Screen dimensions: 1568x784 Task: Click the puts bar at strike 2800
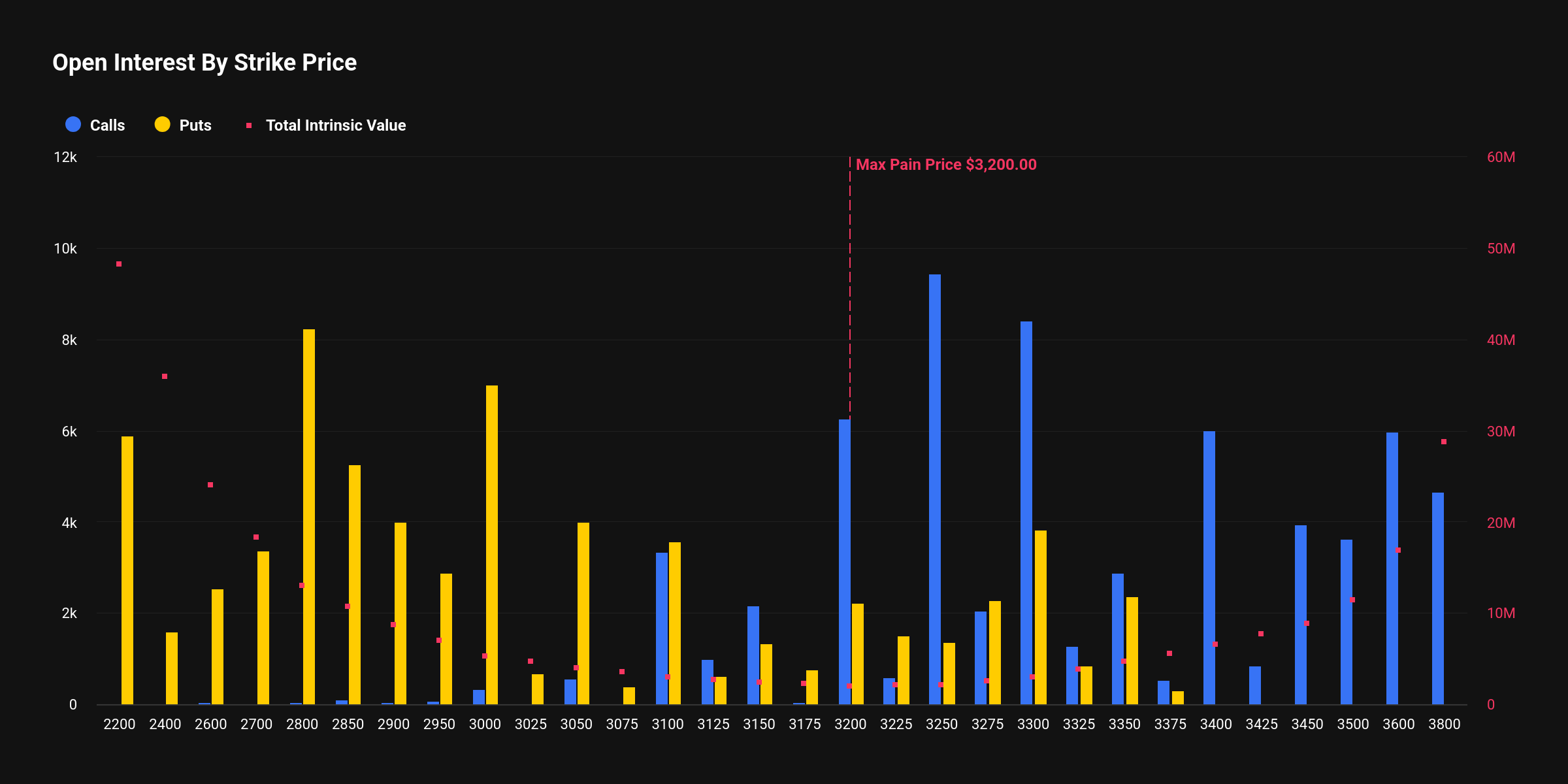tap(309, 516)
